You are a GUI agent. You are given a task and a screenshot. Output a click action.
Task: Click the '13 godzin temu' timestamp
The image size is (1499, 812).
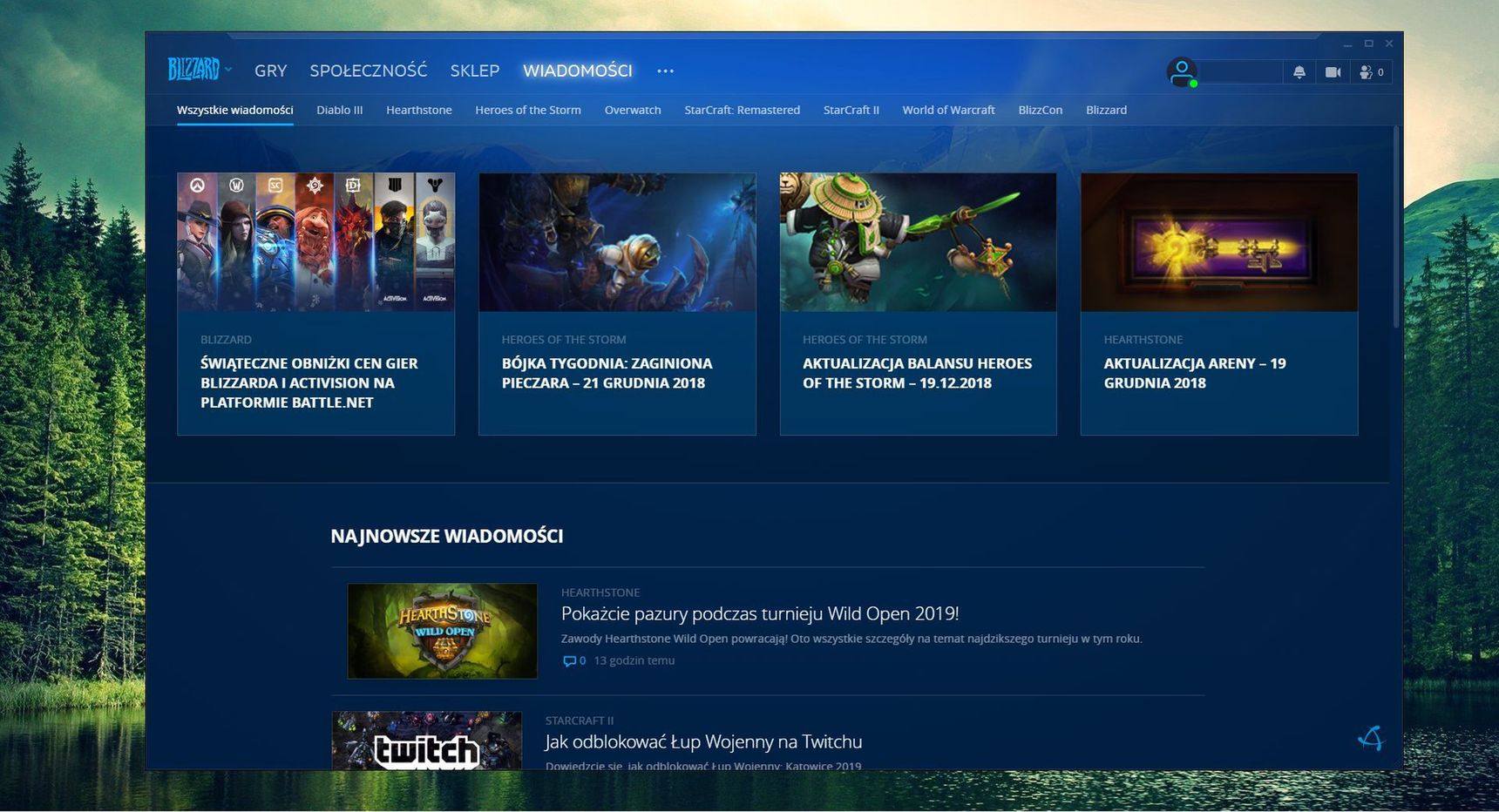click(x=634, y=660)
